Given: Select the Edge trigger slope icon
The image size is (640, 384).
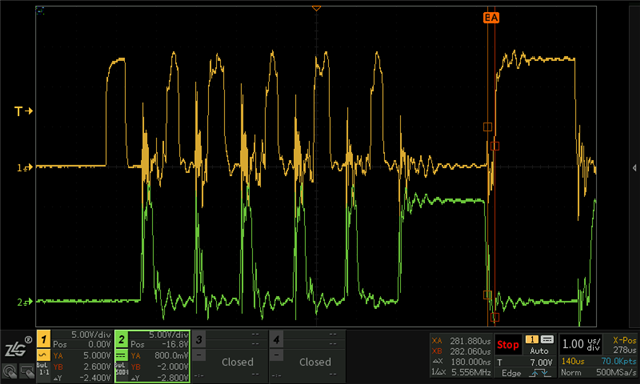Looking at the screenshot, I should (539, 373).
